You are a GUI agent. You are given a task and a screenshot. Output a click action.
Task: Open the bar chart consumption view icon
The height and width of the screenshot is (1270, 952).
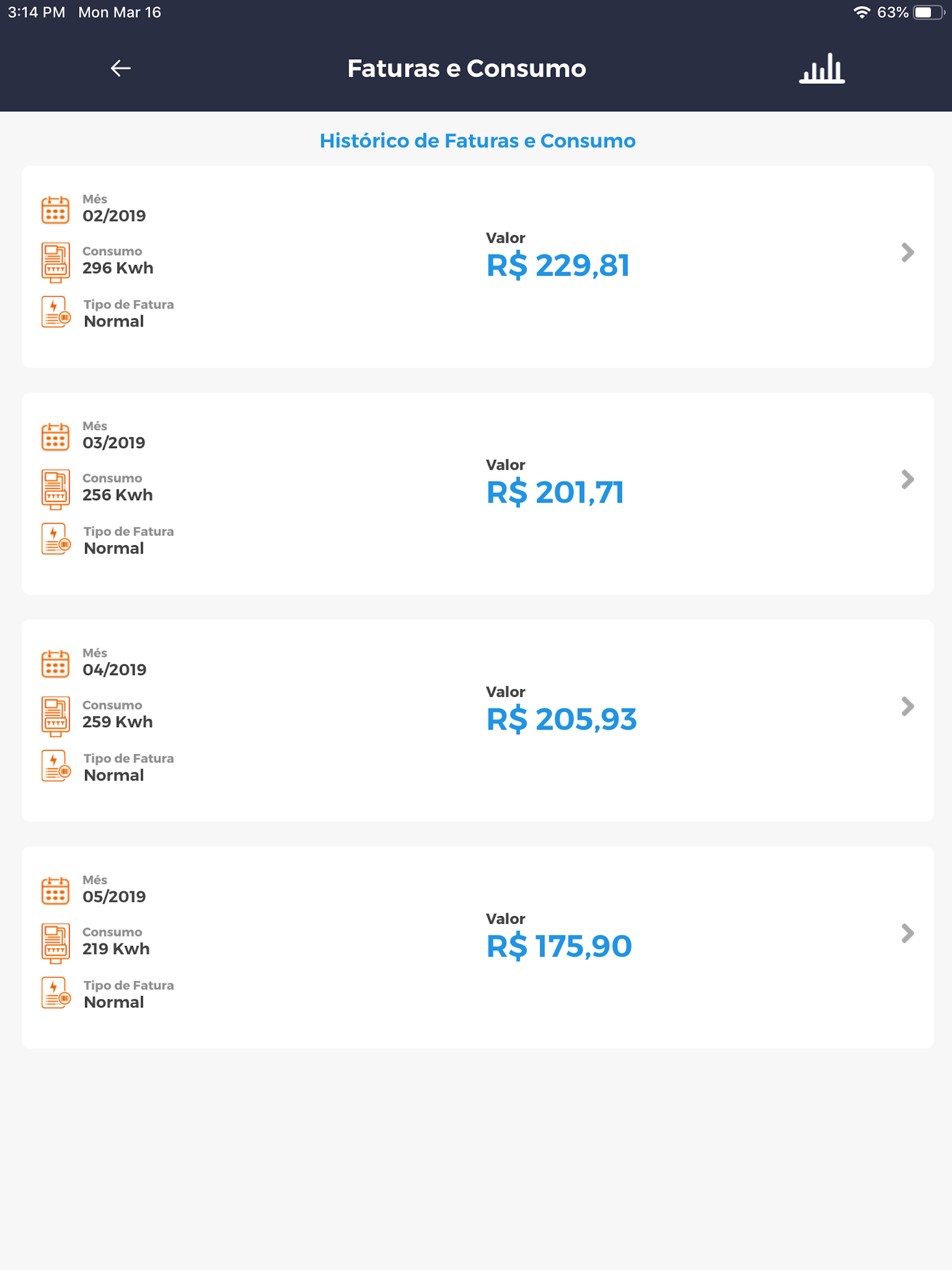coord(822,68)
